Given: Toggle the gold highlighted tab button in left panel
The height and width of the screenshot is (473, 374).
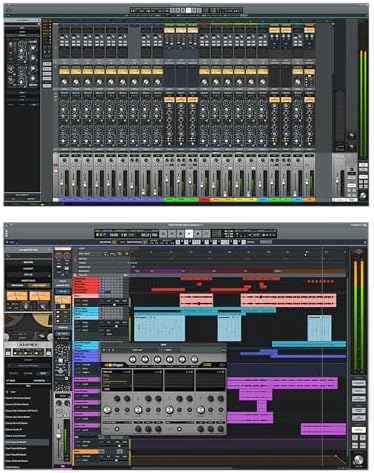Looking at the screenshot, I should coord(39,286).
